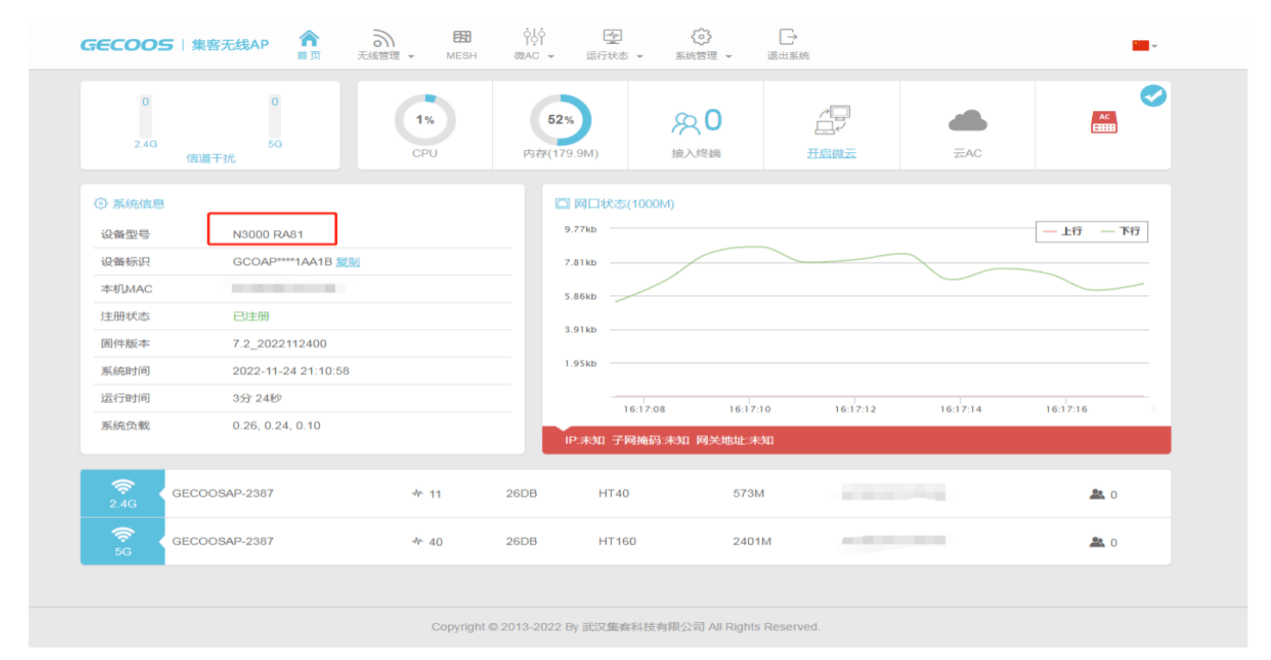Viewport: 1271px width, 660px height.
Task: Click the 52% memory usage gauge
Action: tap(560, 120)
